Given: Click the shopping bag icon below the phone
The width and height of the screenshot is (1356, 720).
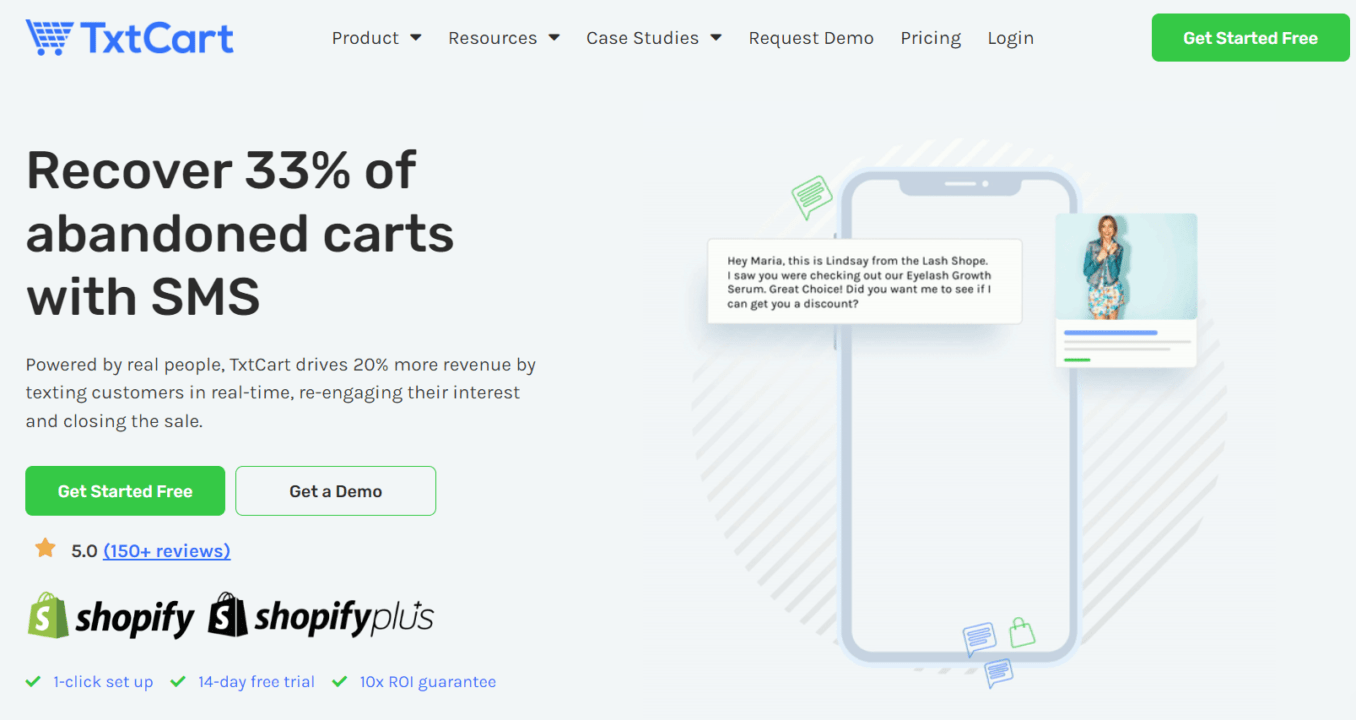Looking at the screenshot, I should 1022,634.
